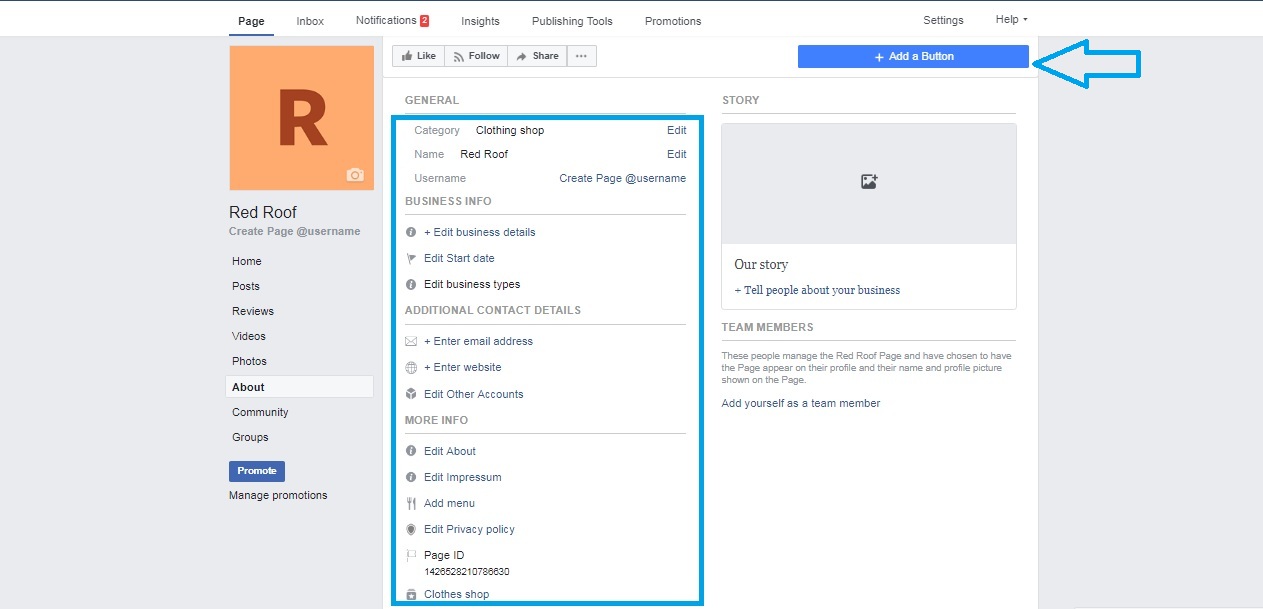Click Create Page @username under Red Roof
Viewport: 1263px width, 609px height.
pyautogui.click(x=294, y=231)
